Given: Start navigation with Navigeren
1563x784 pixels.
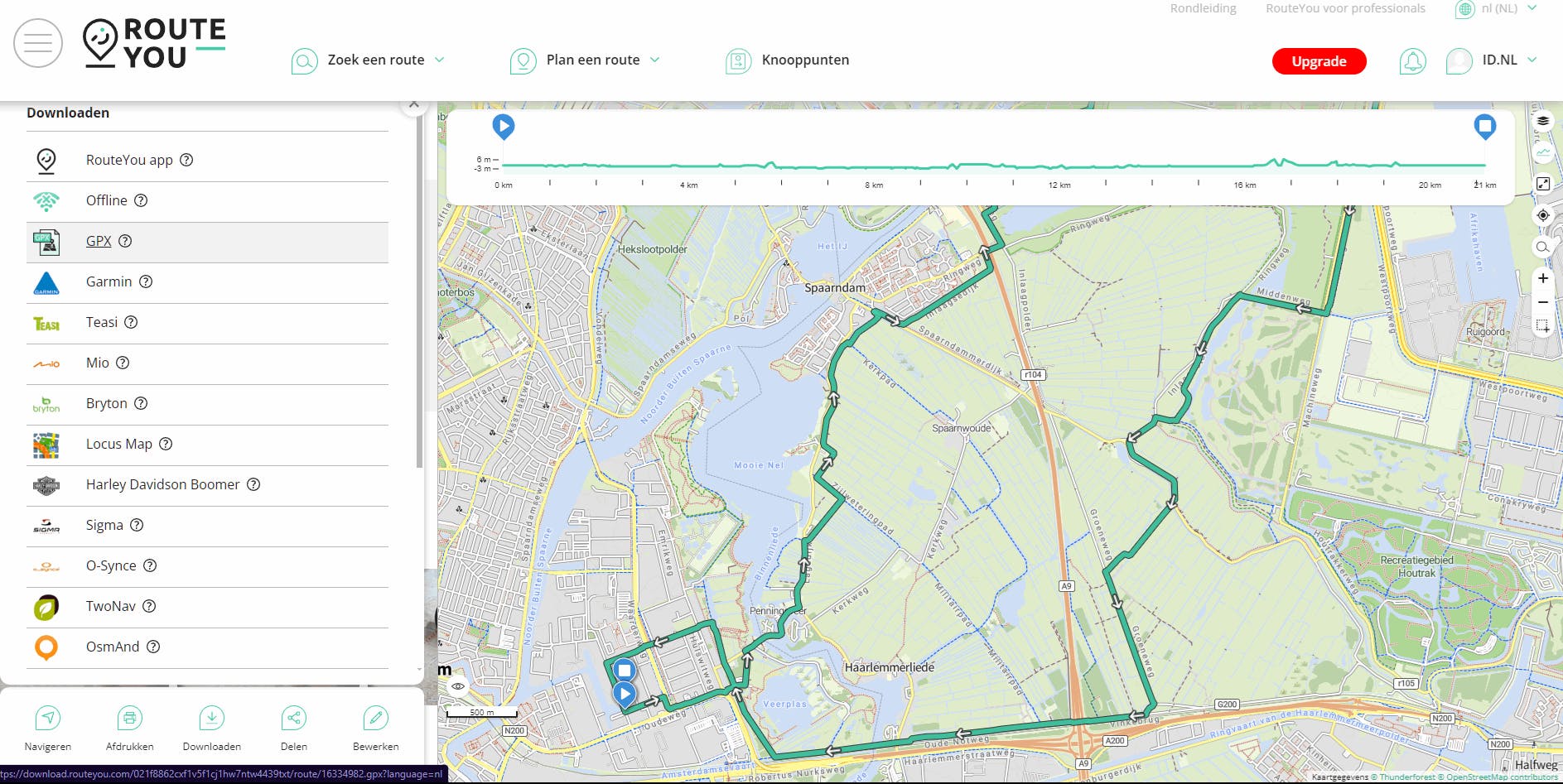Looking at the screenshot, I should click(x=48, y=729).
